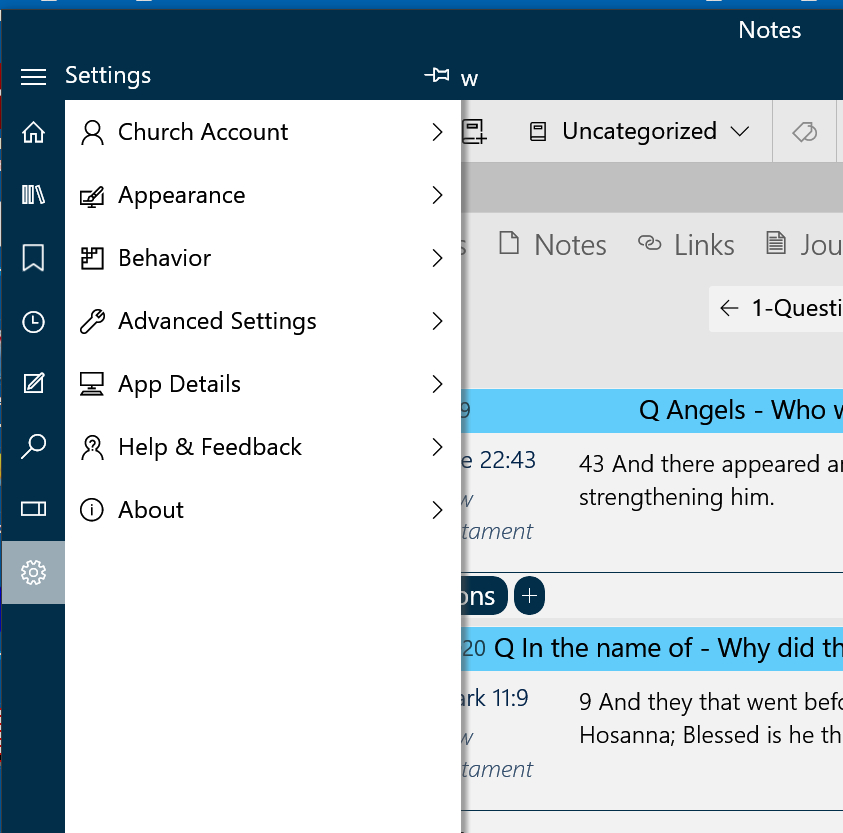Switch to the Notes filter tab
The image size is (843, 833).
pos(553,245)
